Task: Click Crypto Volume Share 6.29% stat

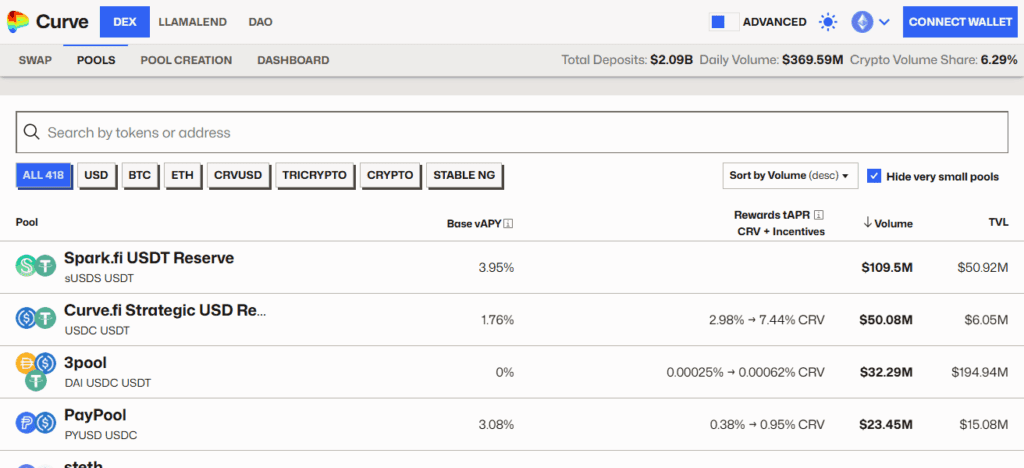Action: (x=933, y=61)
